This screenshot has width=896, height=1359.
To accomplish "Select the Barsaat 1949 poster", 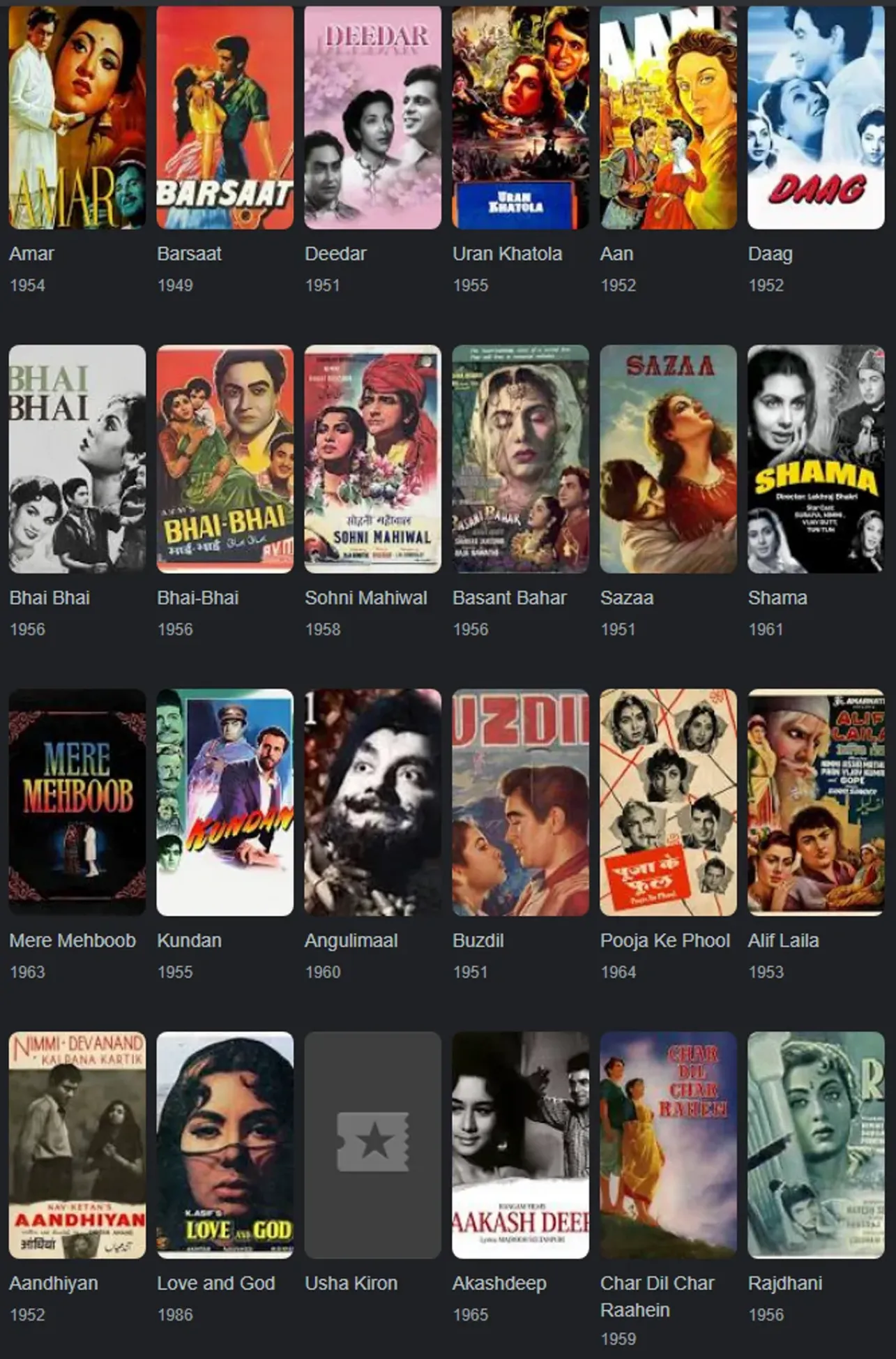I will pos(225,117).
